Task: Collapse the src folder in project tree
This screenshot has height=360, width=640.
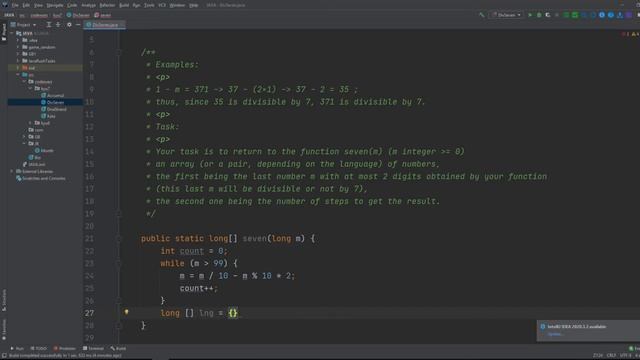Action: pyautogui.click(x=18, y=75)
